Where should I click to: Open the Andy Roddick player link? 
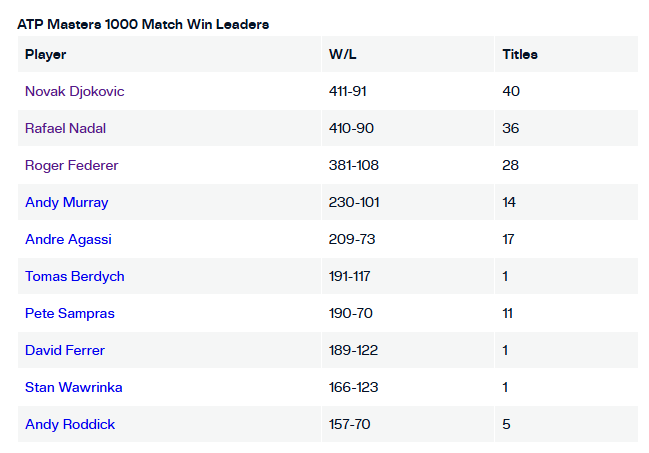(70, 424)
